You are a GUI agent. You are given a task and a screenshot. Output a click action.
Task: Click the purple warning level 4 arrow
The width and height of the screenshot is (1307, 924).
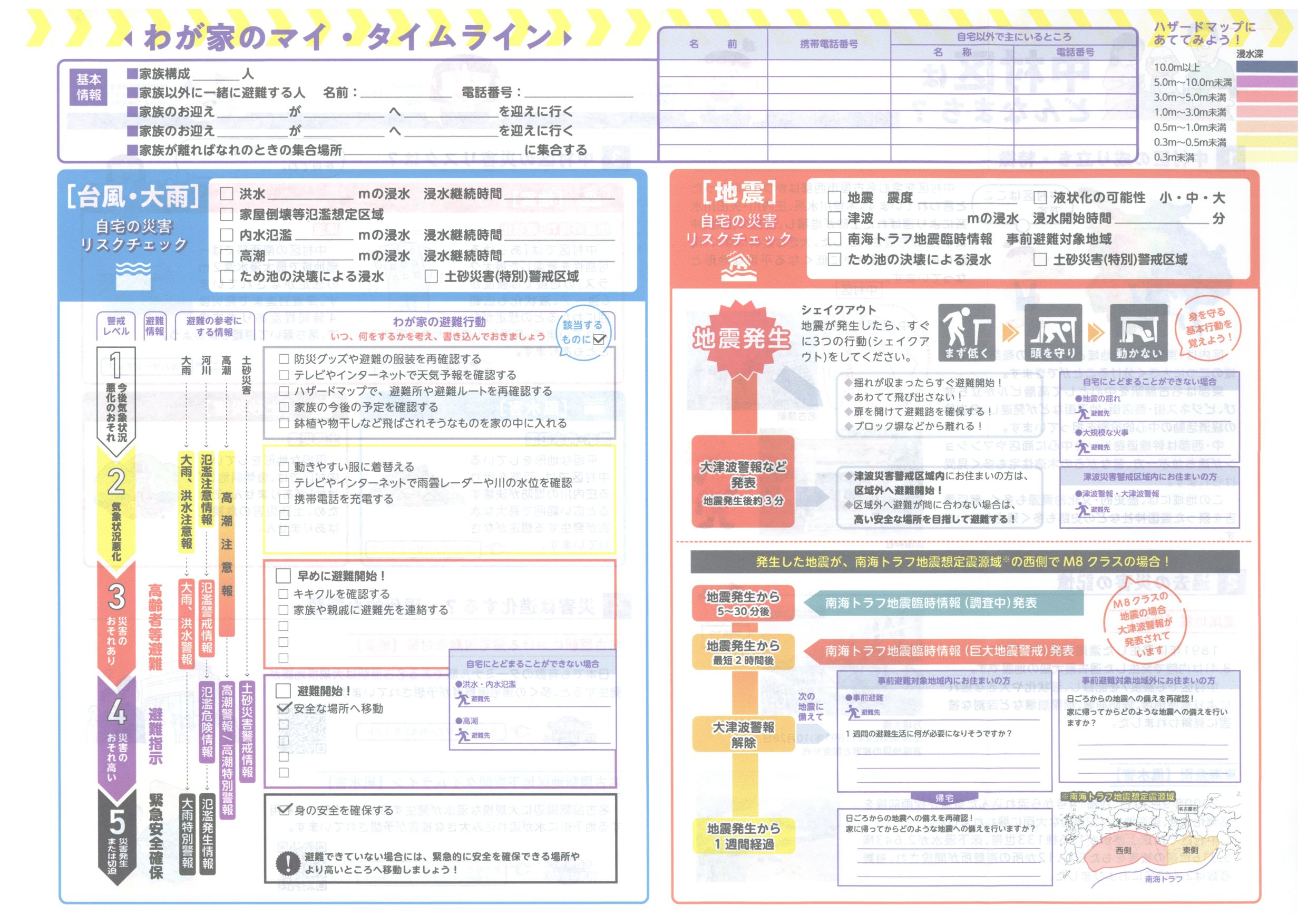point(116,739)
